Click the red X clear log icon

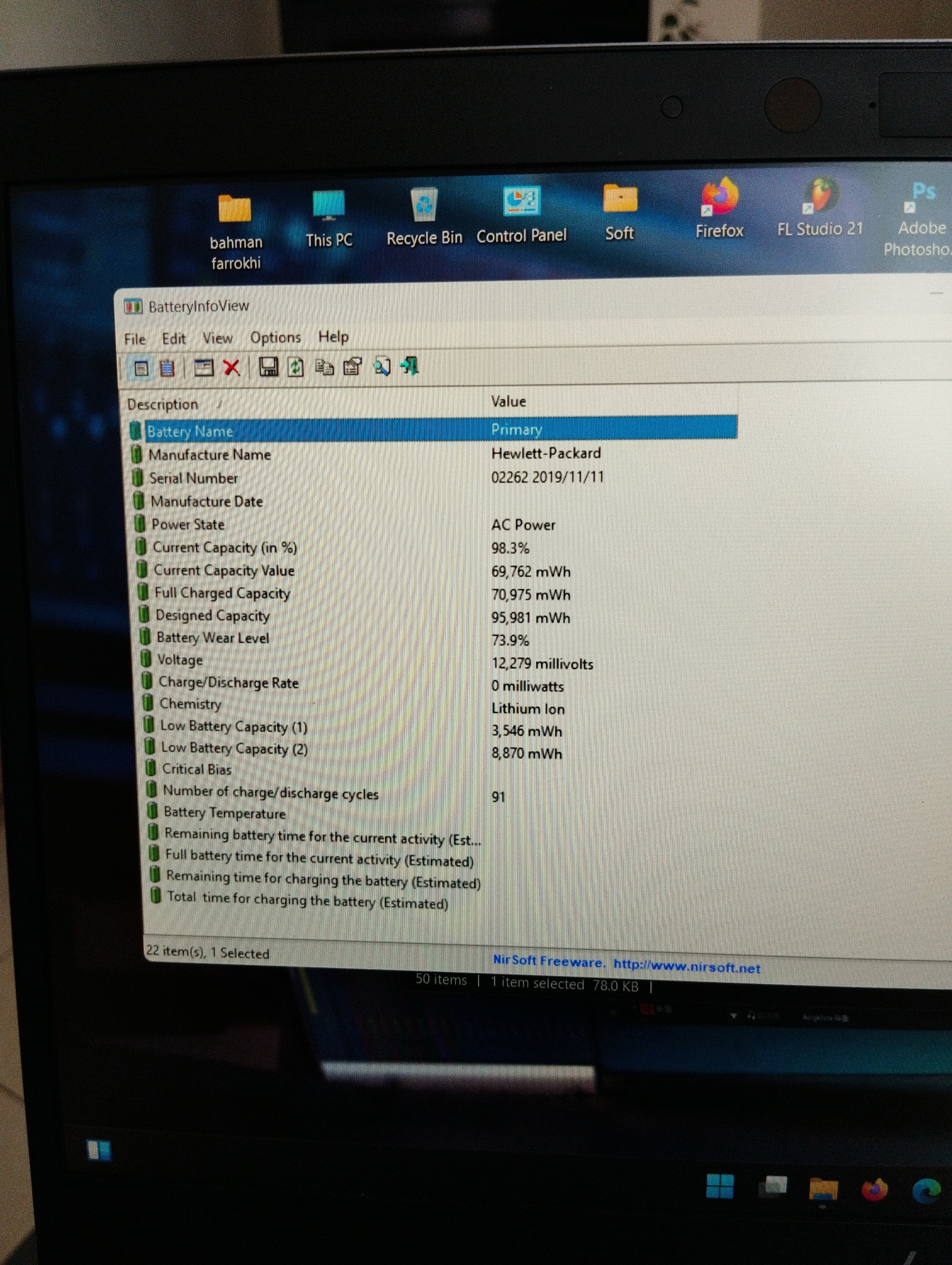pos(232,367)
